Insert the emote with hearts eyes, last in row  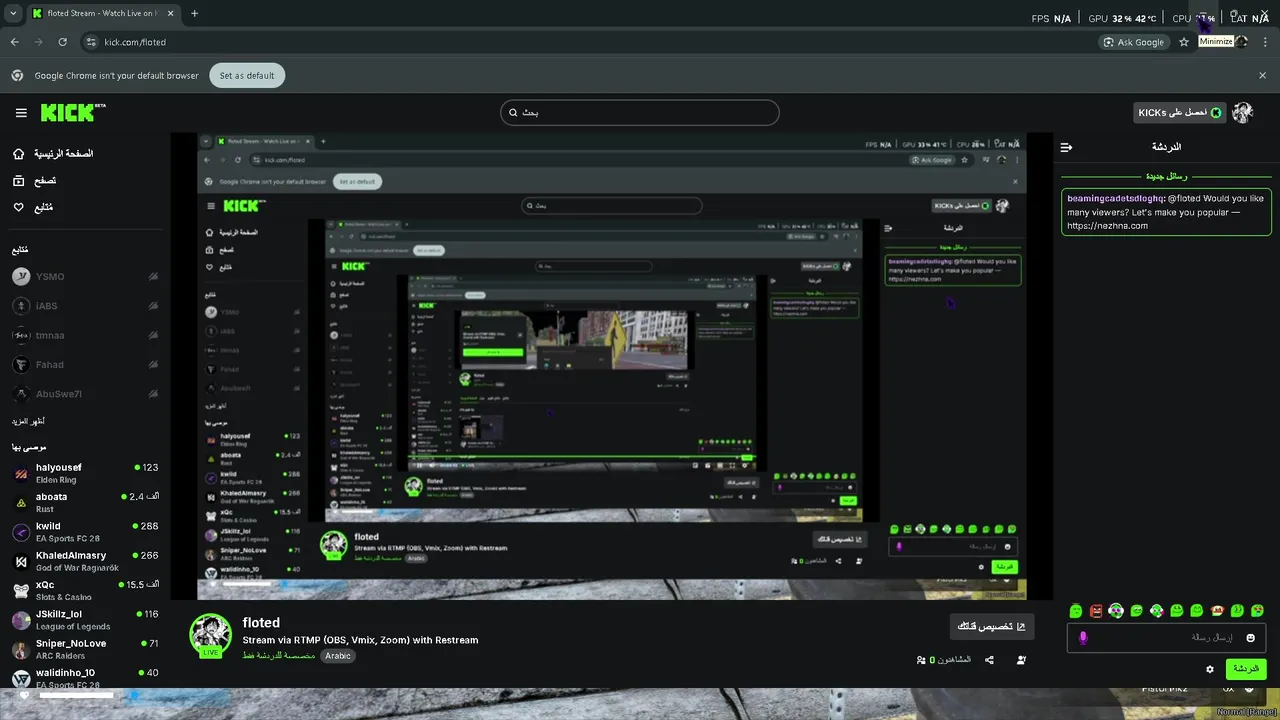[1257, 611]
